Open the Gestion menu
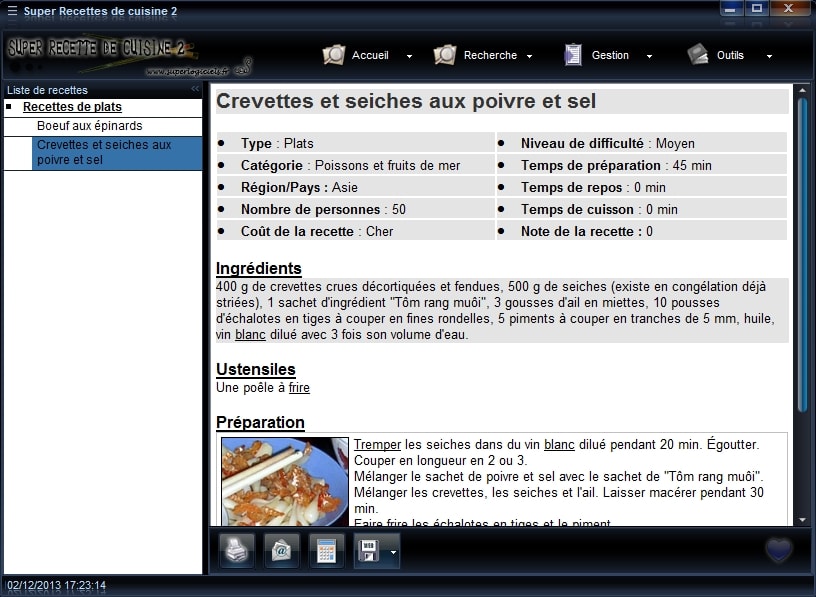816x597 pixels. tap(610, 55)
